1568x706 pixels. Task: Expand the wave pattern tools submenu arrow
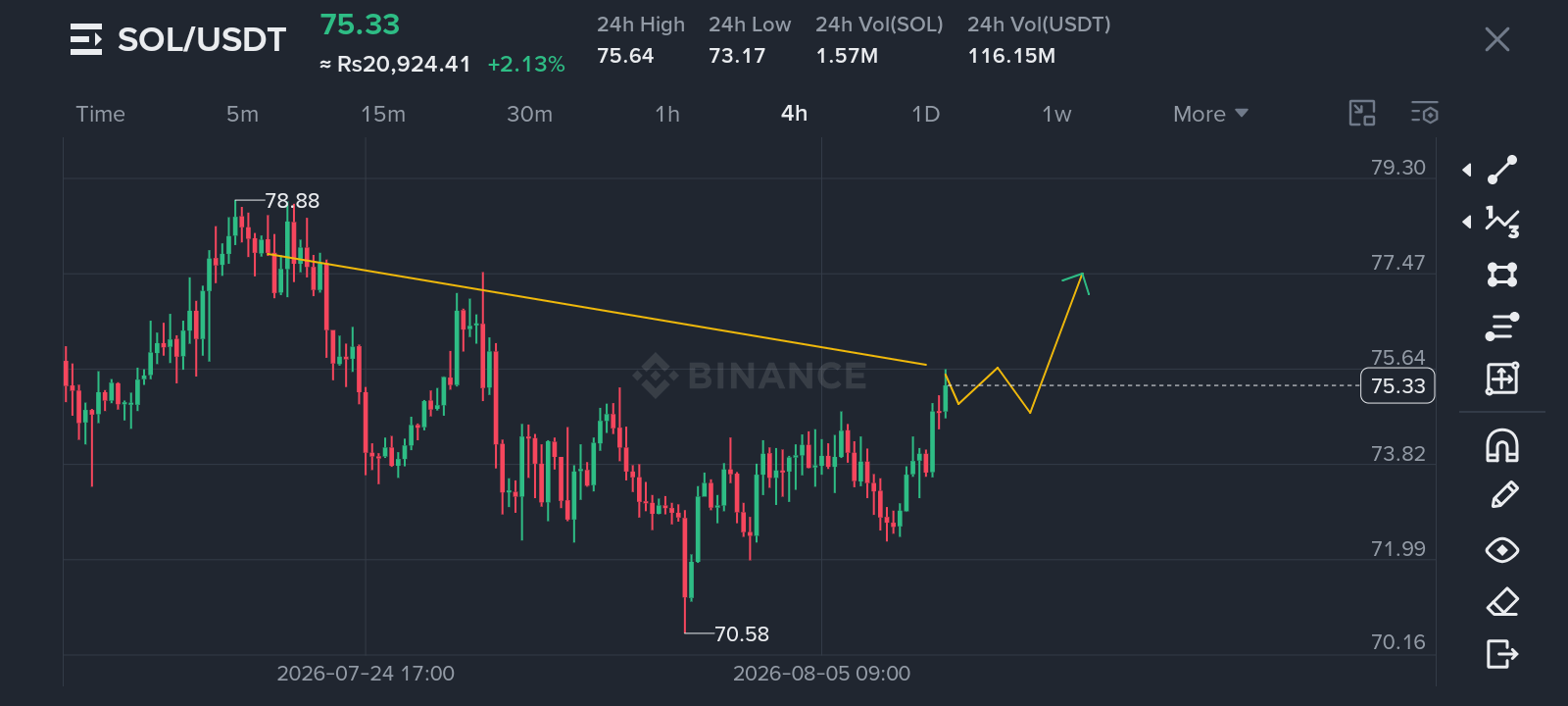[x=1467, y=222]
